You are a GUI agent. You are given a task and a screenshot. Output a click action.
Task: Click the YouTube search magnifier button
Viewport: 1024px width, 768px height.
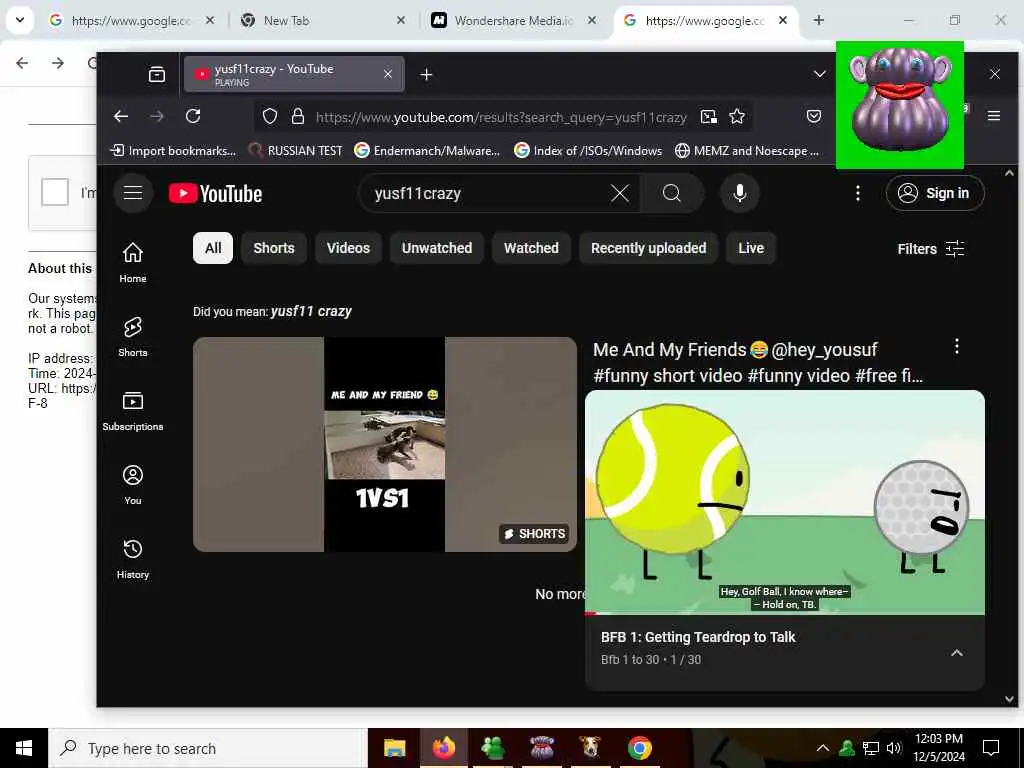(x=672, y=193)
